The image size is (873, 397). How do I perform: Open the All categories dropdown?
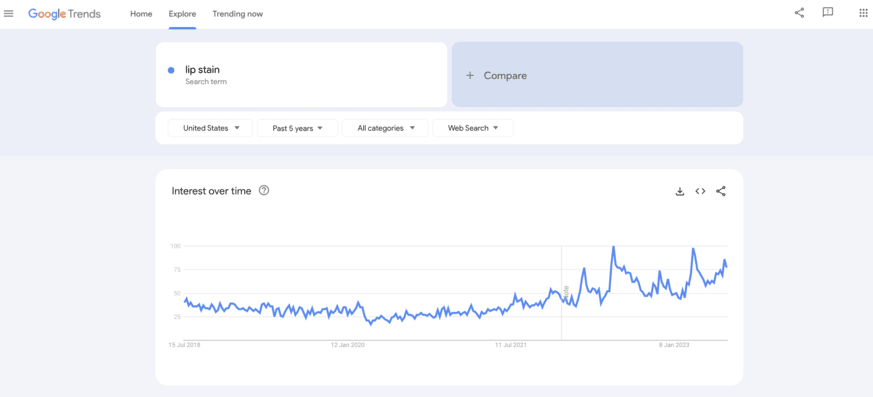click(385, 128)
